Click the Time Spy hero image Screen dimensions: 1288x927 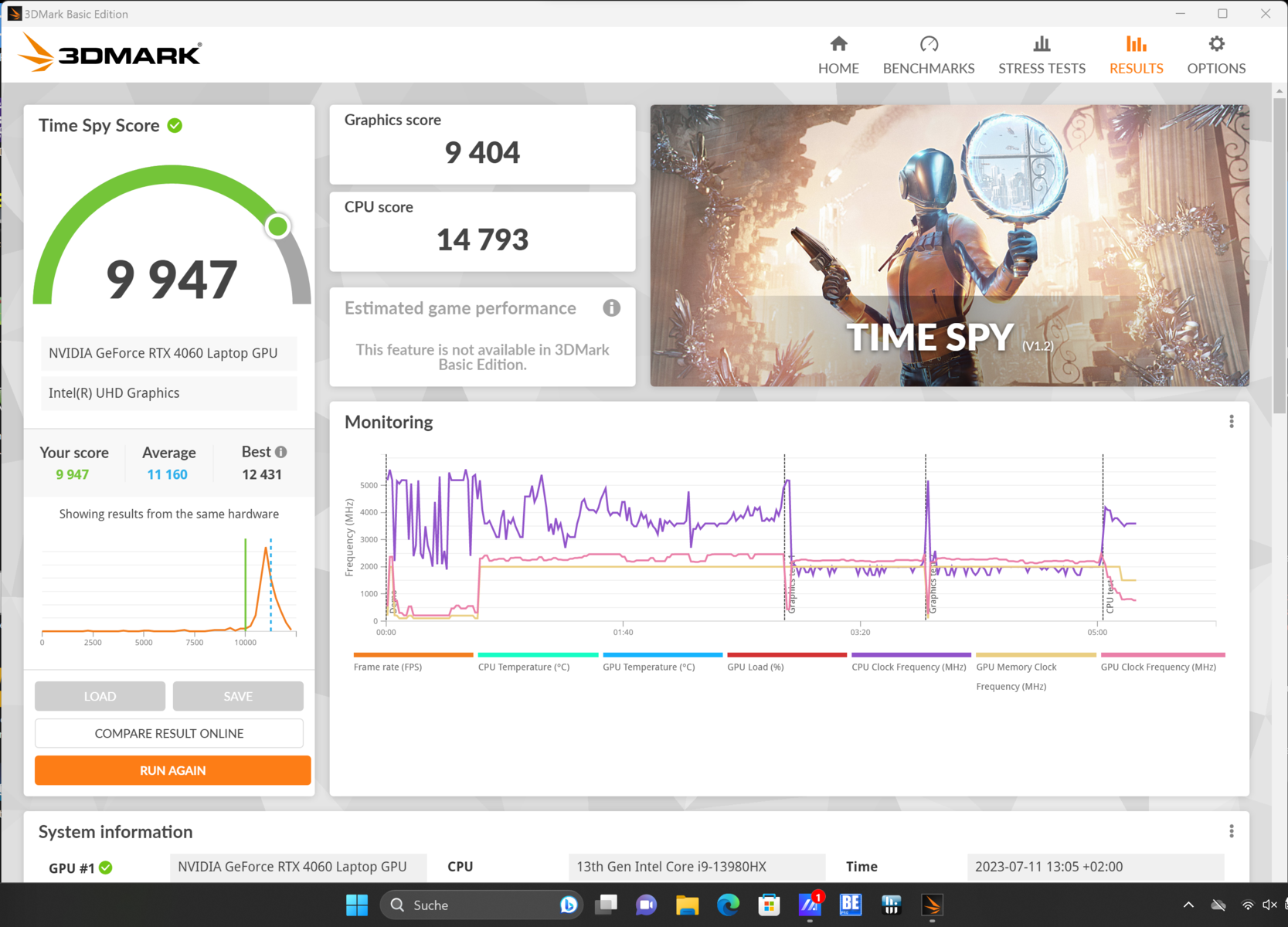click(950, 246)
